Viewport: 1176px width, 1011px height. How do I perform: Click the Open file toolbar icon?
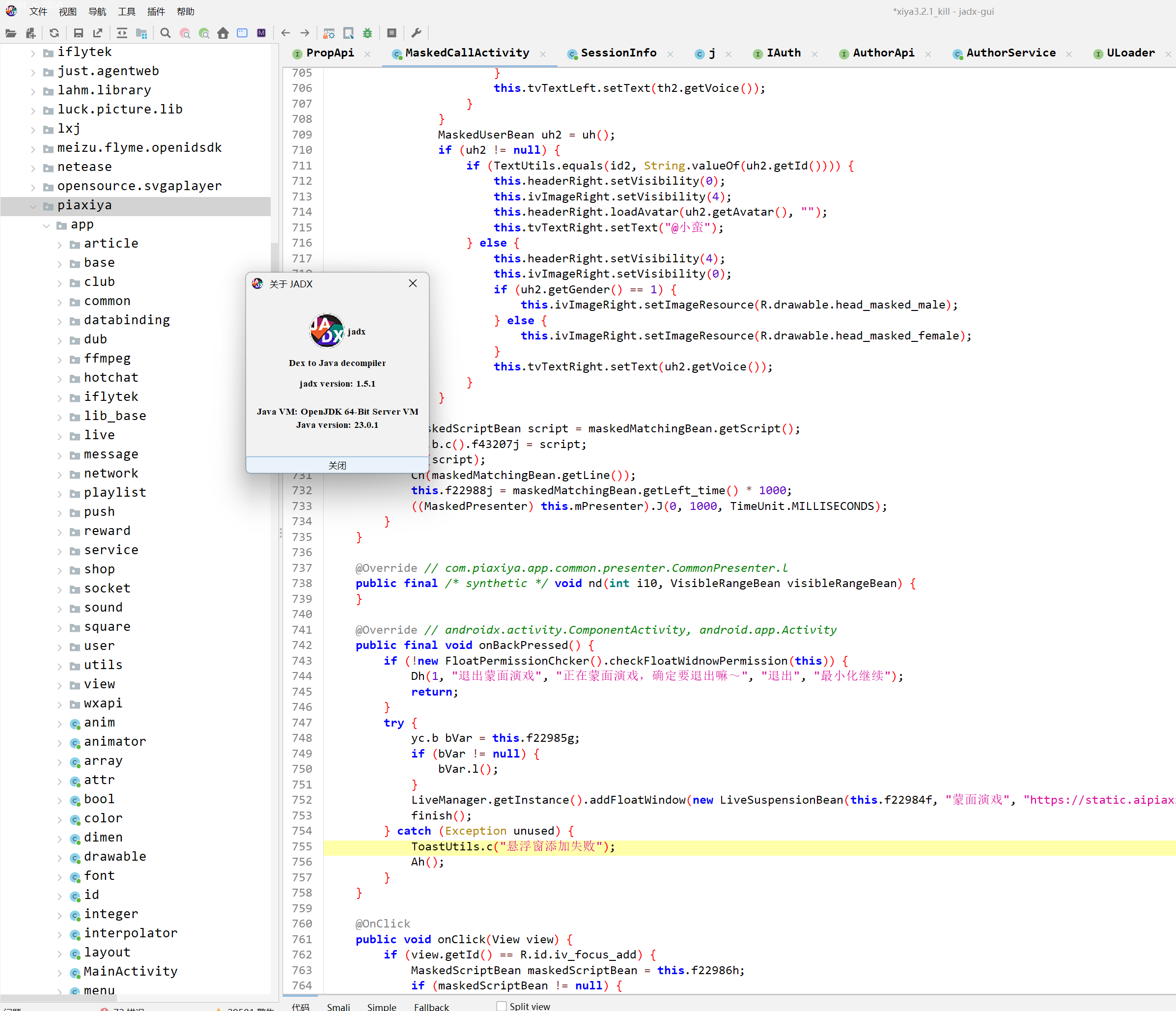[11, 33]
